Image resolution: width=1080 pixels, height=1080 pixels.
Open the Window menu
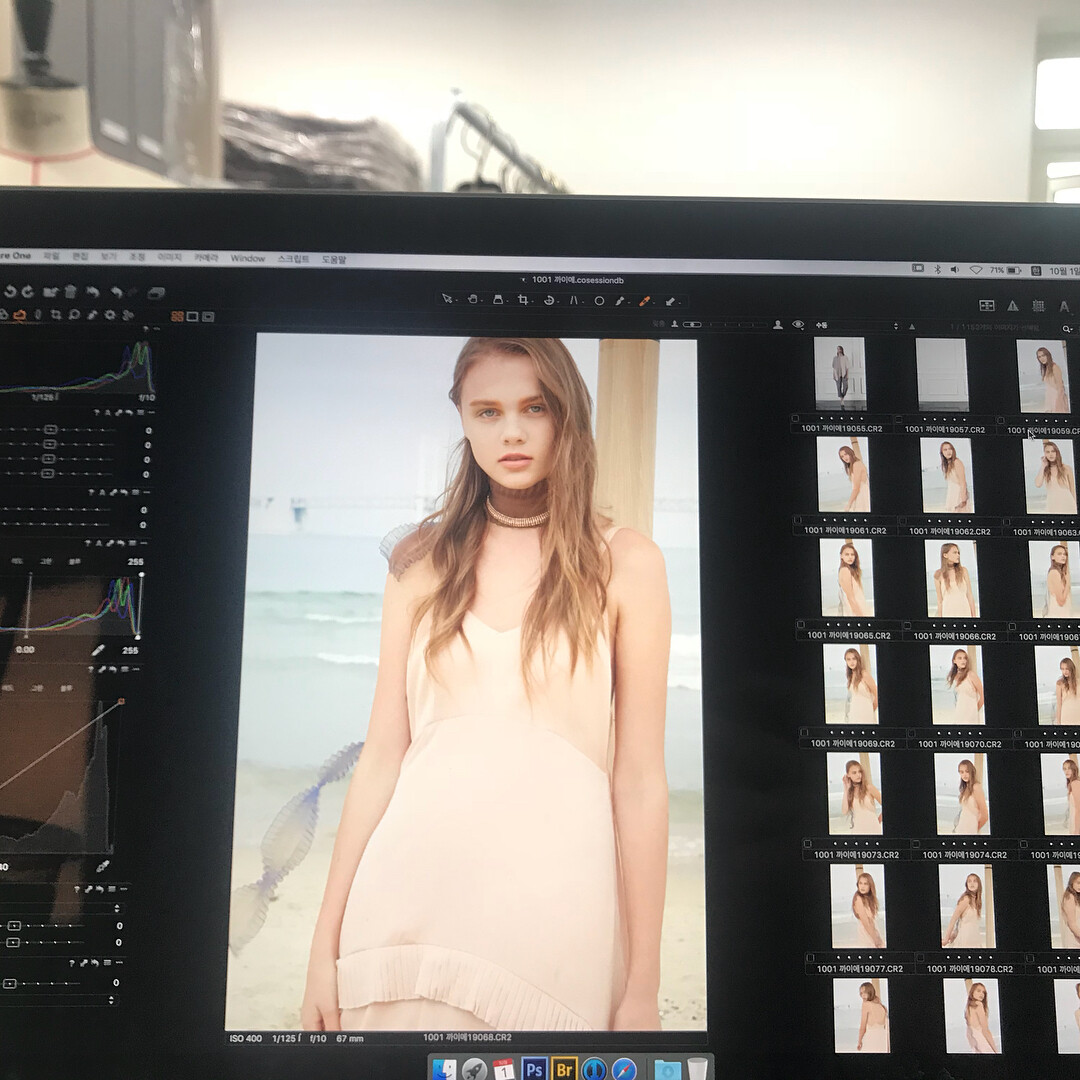[x=248, y=258]
